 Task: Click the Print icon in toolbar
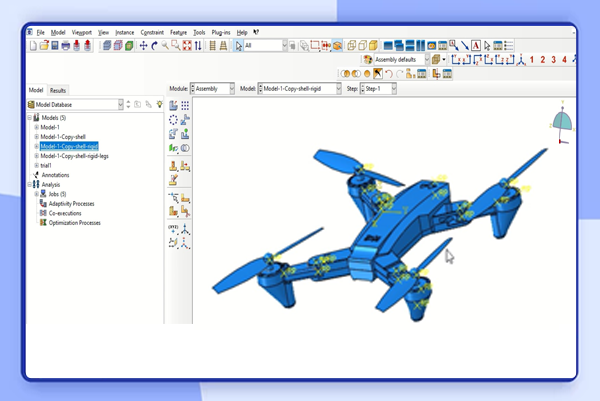(66, 46)
